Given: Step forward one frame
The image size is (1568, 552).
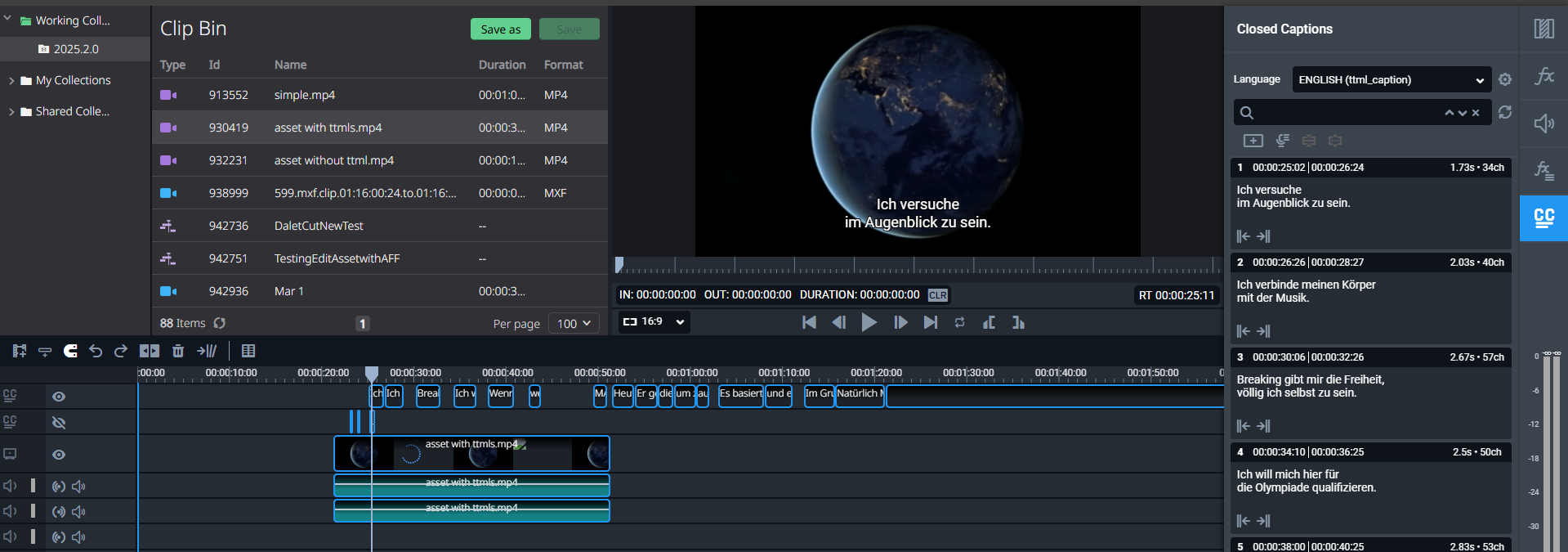Looking at the screenshot, I should pyautogui.click(x=900, y=322).
